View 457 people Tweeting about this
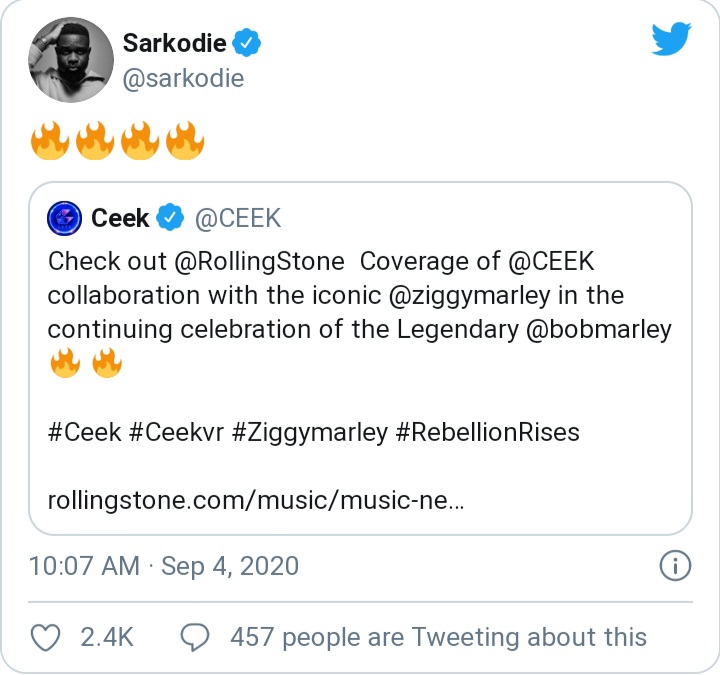The width and height of the screenshot is (720, 675). [x=438, y=636]
